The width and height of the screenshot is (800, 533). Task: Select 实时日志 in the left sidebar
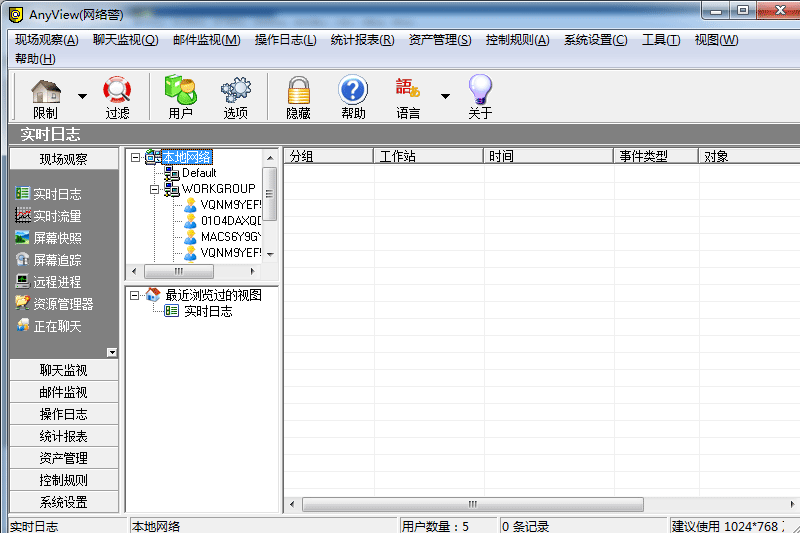[x=49, y=194]
